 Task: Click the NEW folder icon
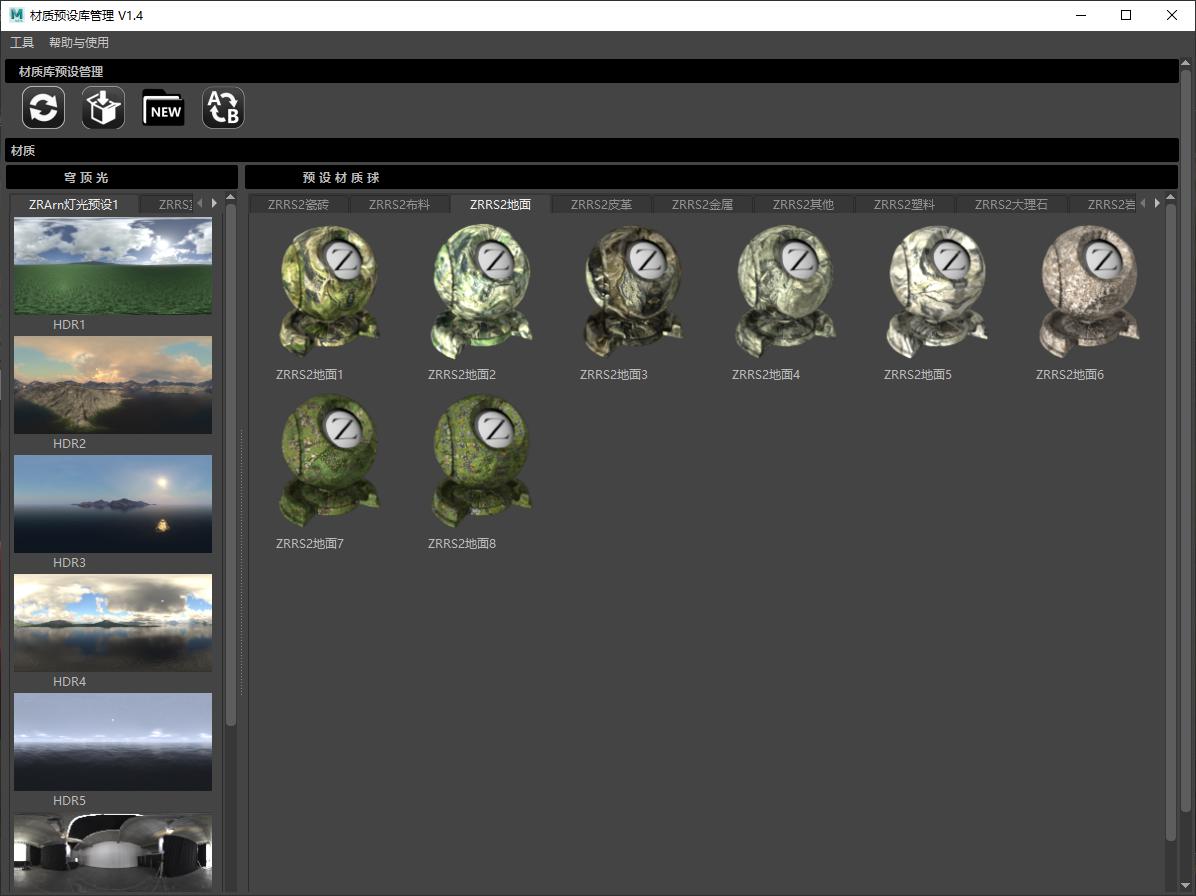[163, 108]
